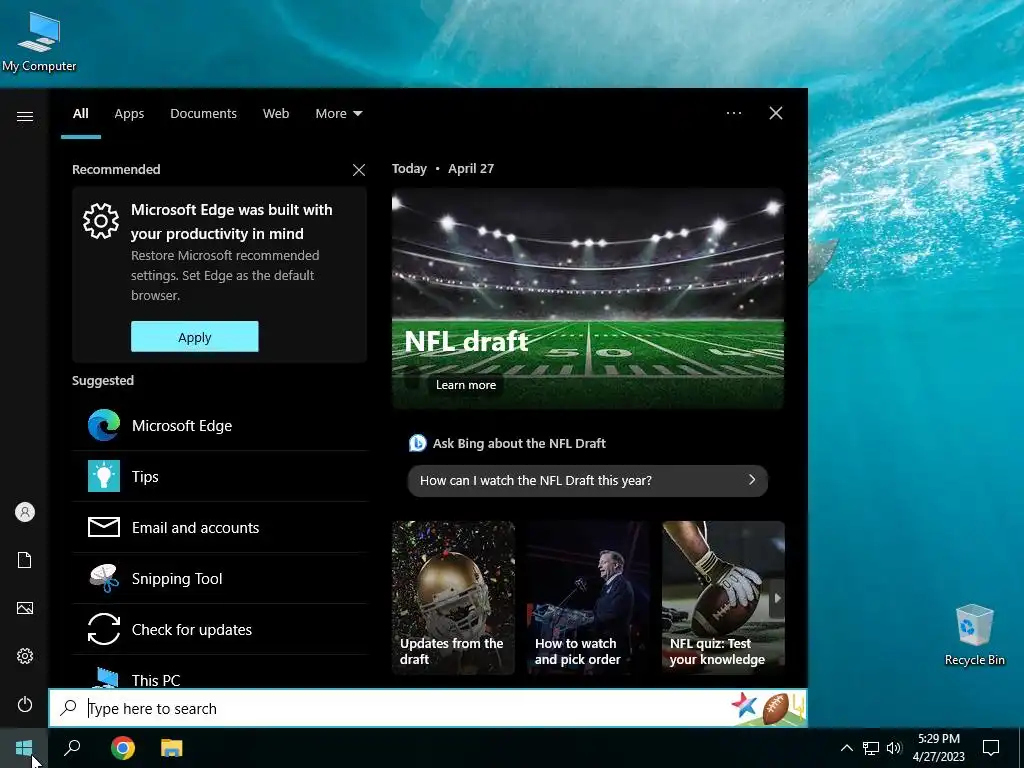Image resolution: width=1024 pixels, height=768 pixels.
Task: Close the search panel
Action: 775,113
